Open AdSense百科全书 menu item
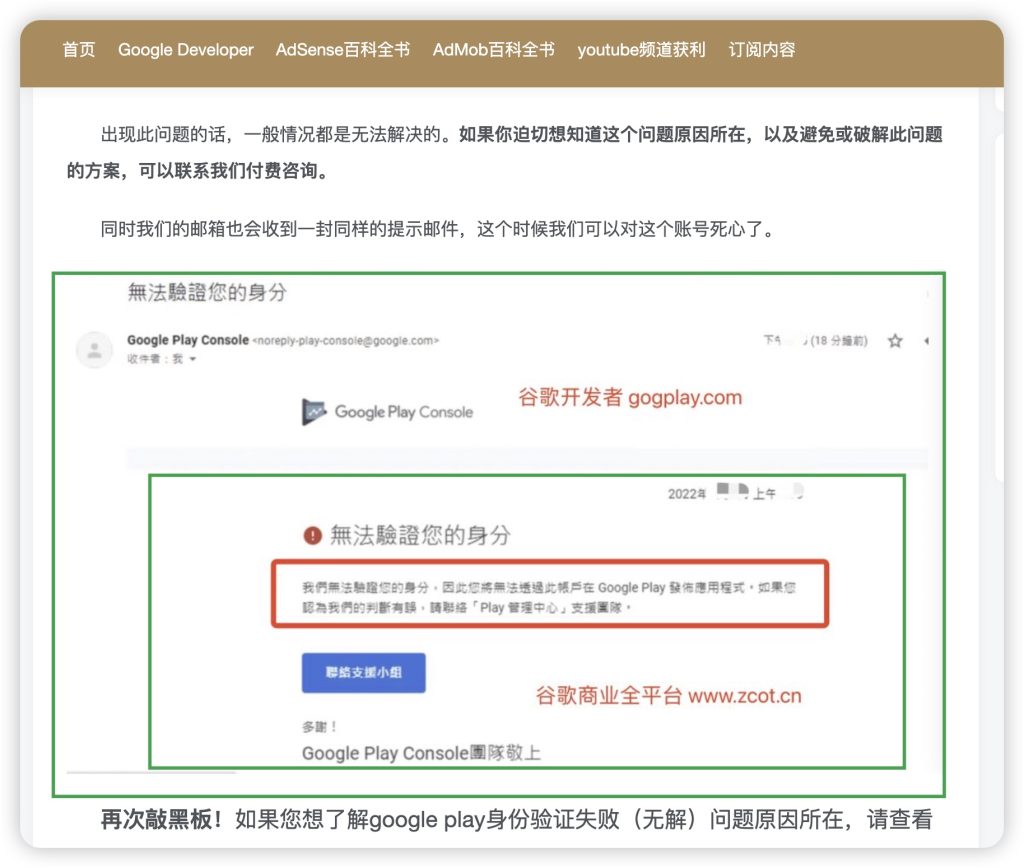Image resolution: width=1024 pixels, height=868 pixels. [343, 50]
